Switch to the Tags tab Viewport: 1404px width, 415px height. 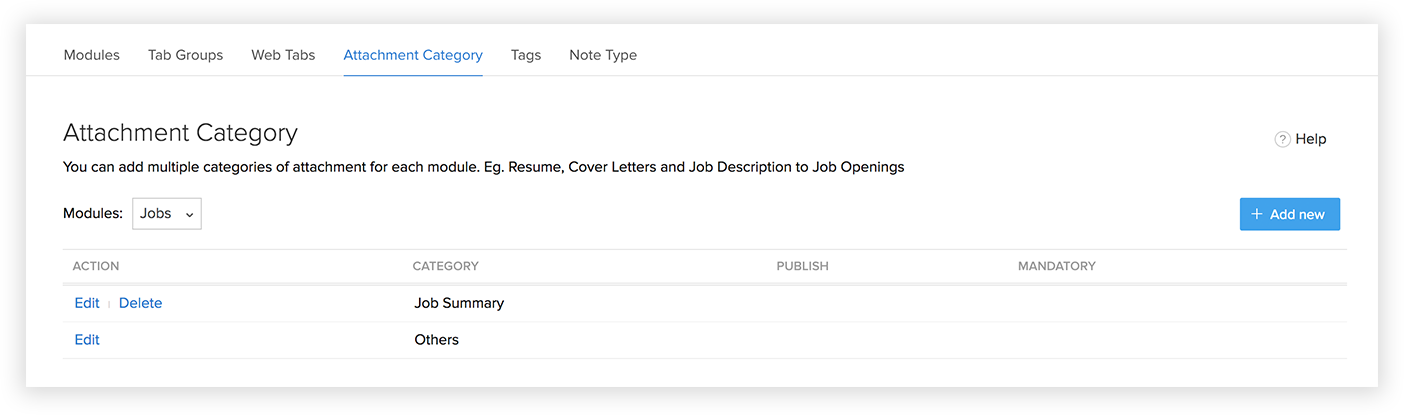(x=525, y=55)
